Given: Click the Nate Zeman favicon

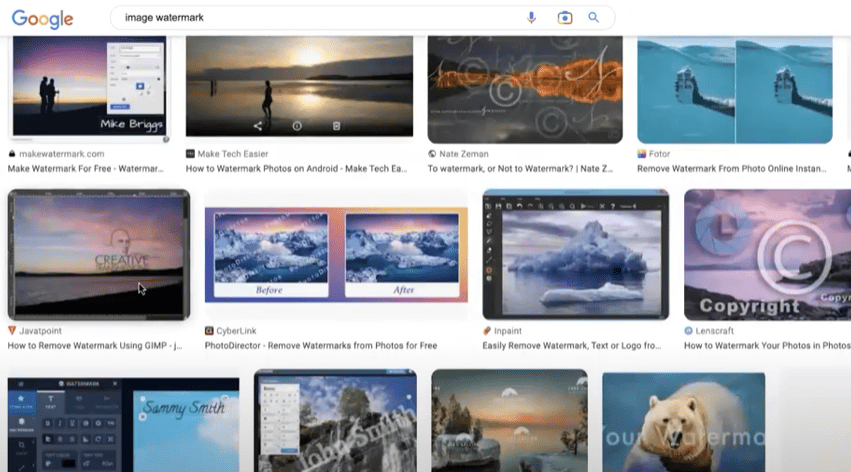Looking at the screenshot, I should point(432,154).
